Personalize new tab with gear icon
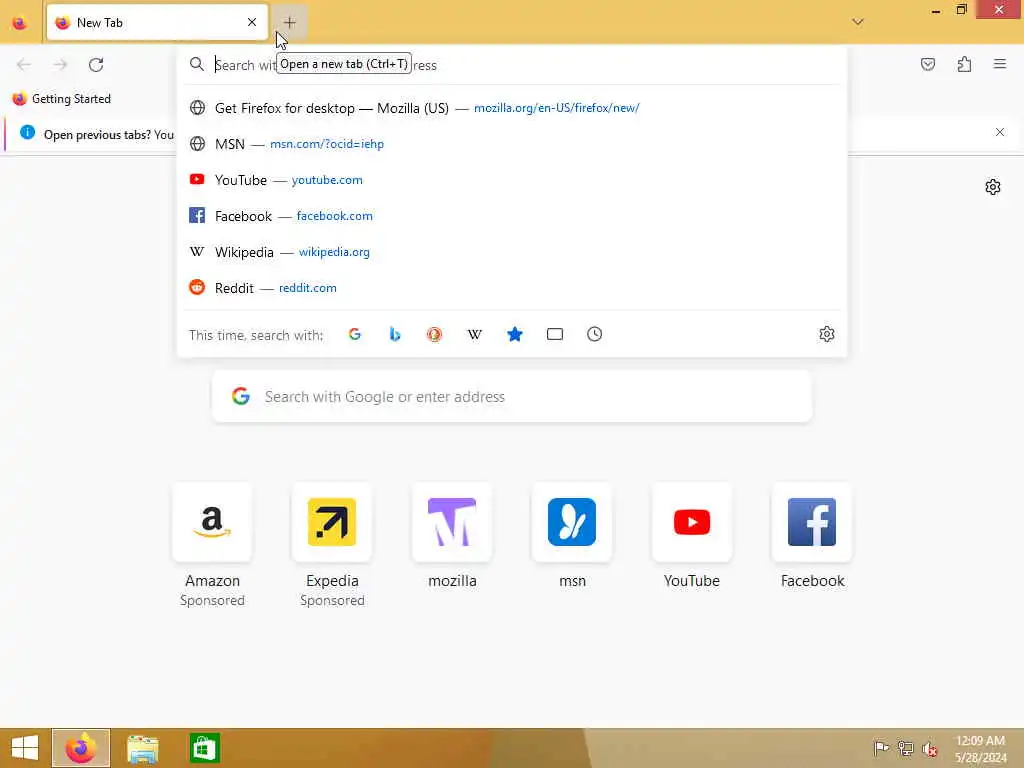The height and width of the screenshot is (768, 1024). (x=993, y=187)
